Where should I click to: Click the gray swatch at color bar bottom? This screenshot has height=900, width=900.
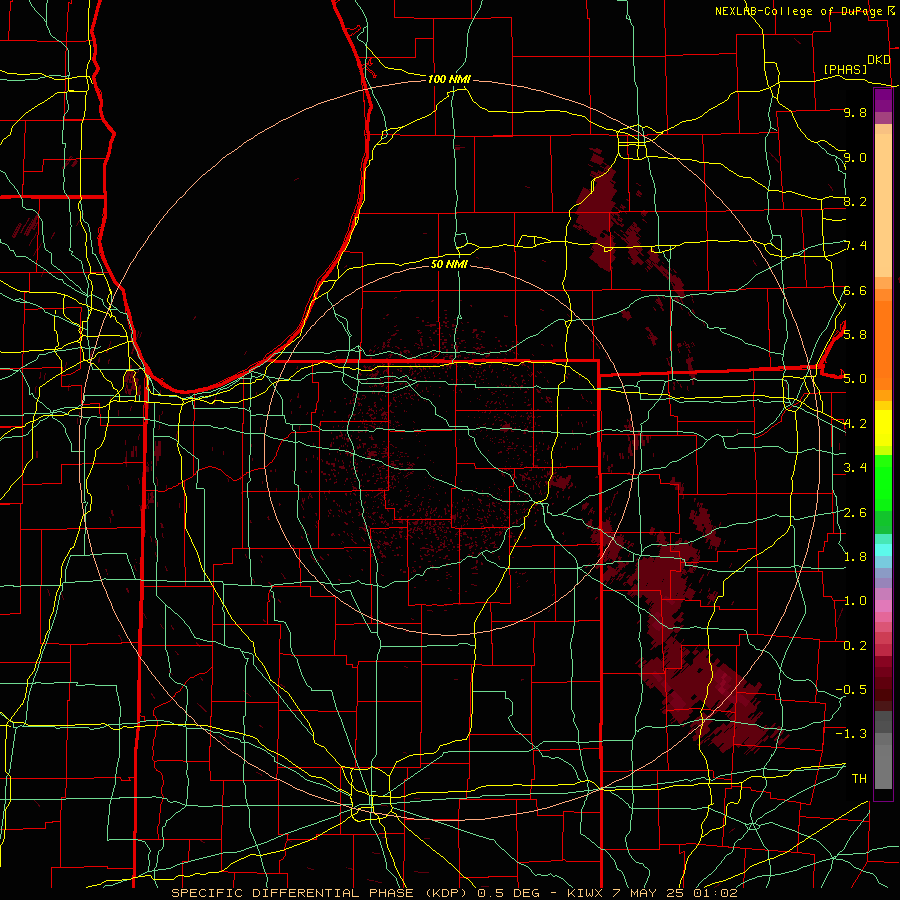(883, 766)
